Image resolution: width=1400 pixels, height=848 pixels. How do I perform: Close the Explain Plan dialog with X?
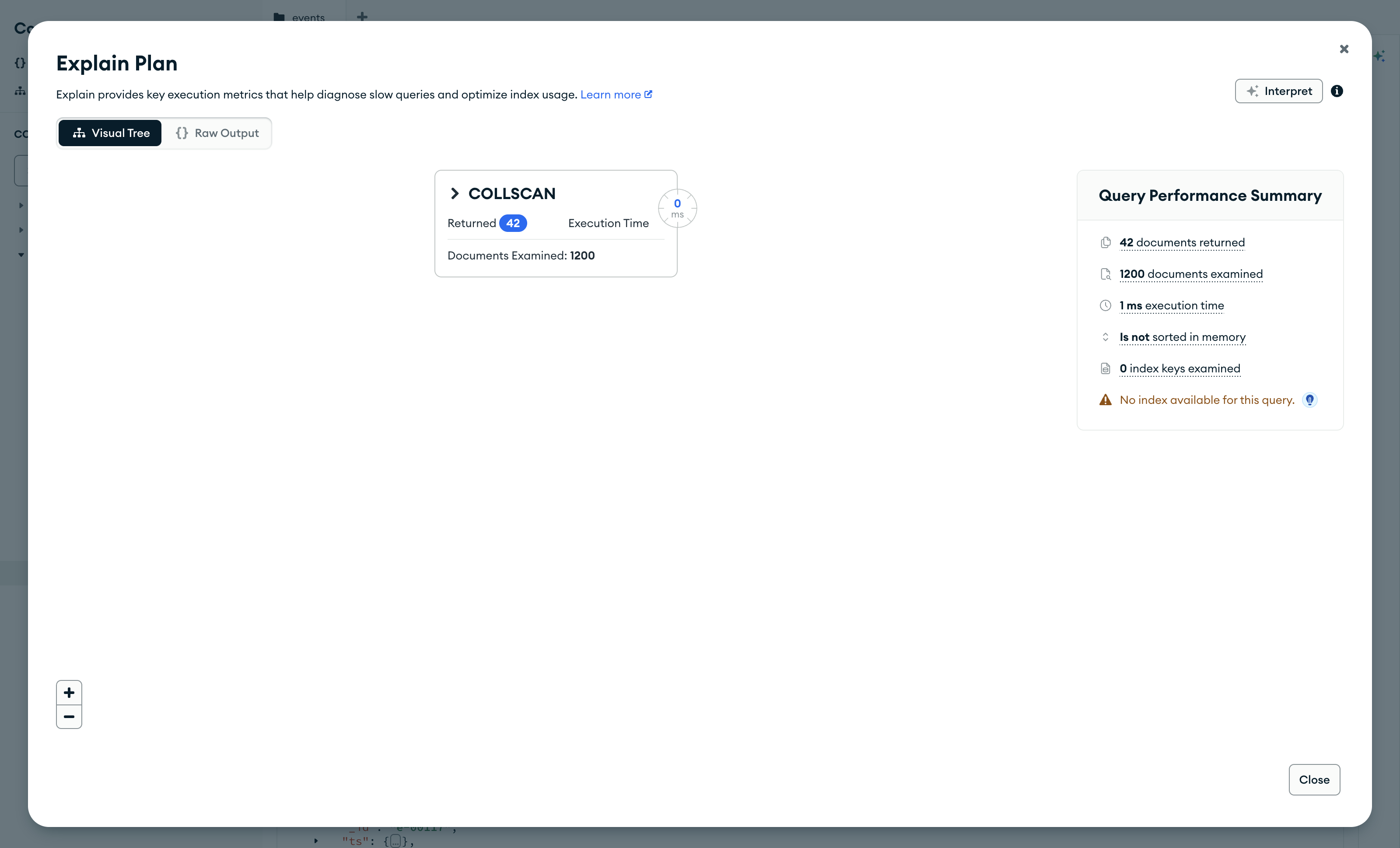(x=1344, y=49)
